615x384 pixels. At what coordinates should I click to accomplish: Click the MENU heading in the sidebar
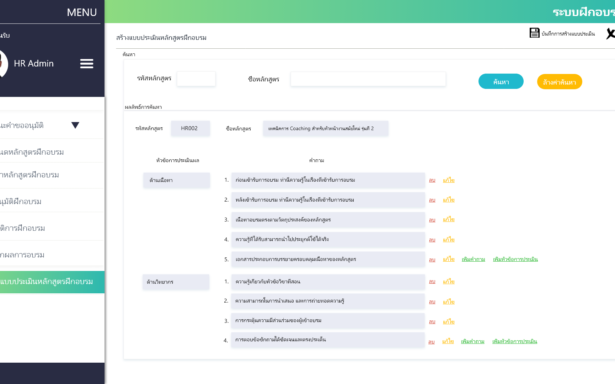tap(82, 13)
